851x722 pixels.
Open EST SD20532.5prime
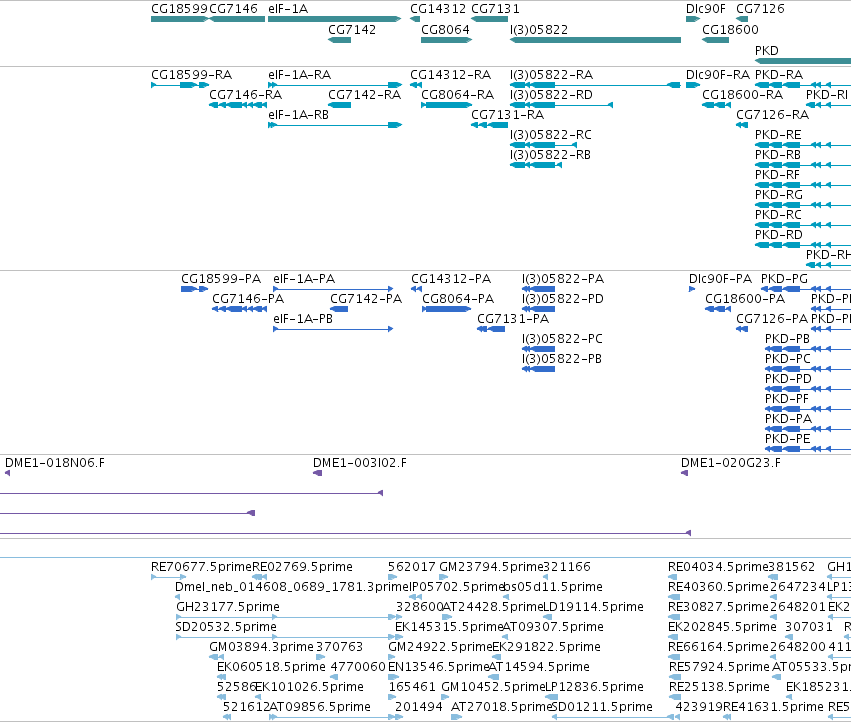(x=226, y=627)
